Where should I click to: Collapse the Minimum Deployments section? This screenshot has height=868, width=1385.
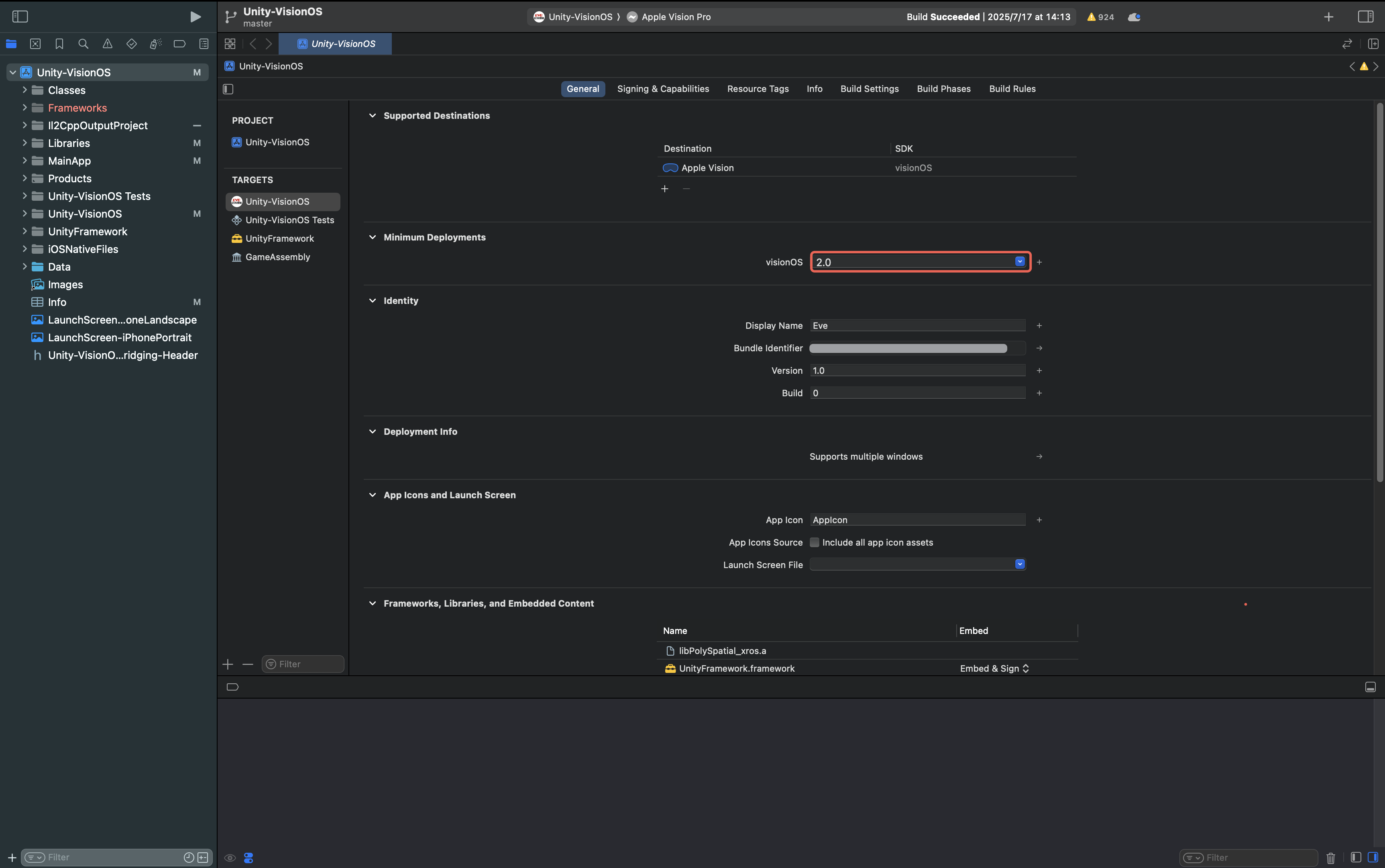(x=373, y=237)
